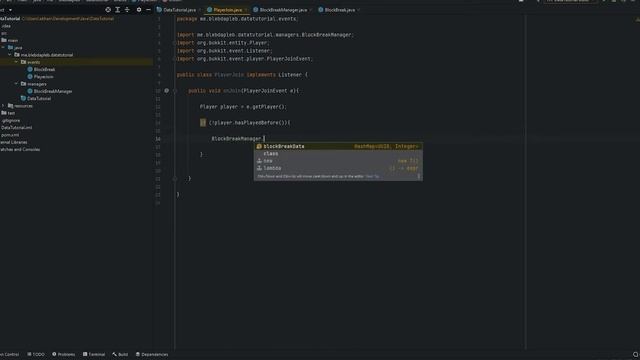Switch to DataTutorial.java tab
This screenshot has height=360, width=640.
[179, 10]
